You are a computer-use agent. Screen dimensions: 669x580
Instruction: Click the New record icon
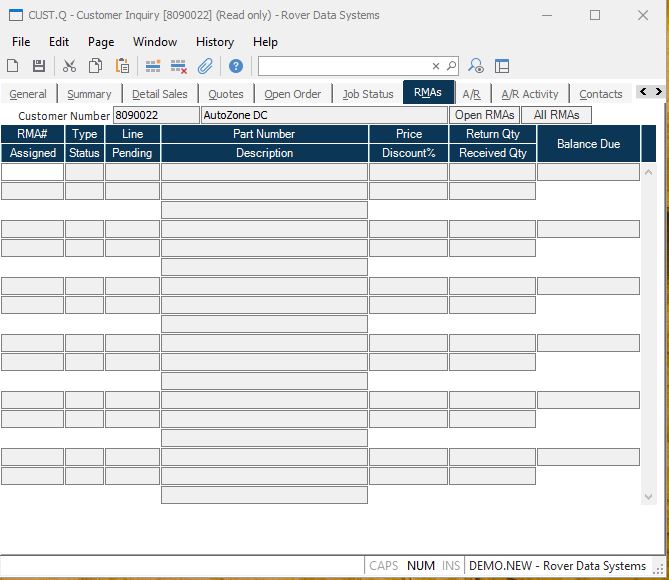(13, 66)
